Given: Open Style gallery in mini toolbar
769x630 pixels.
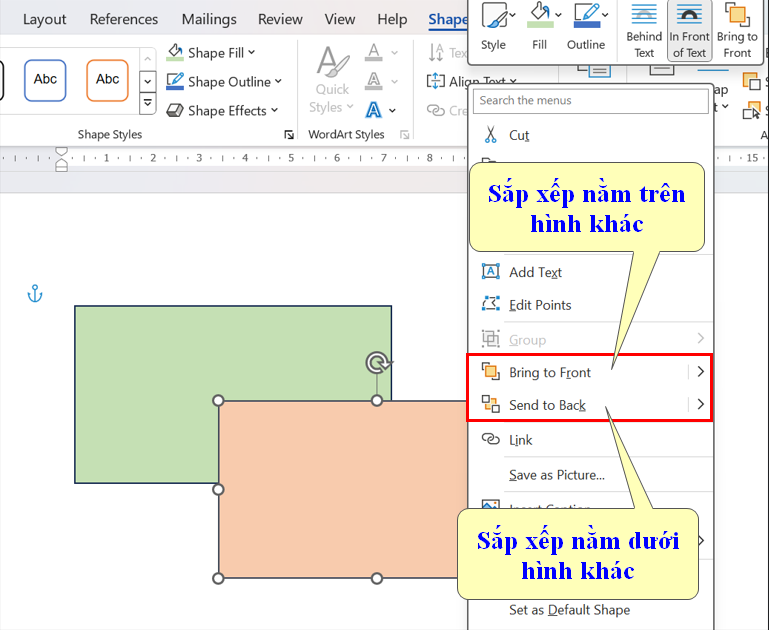Looking at the screenshot, I should [x=493, y=27].
